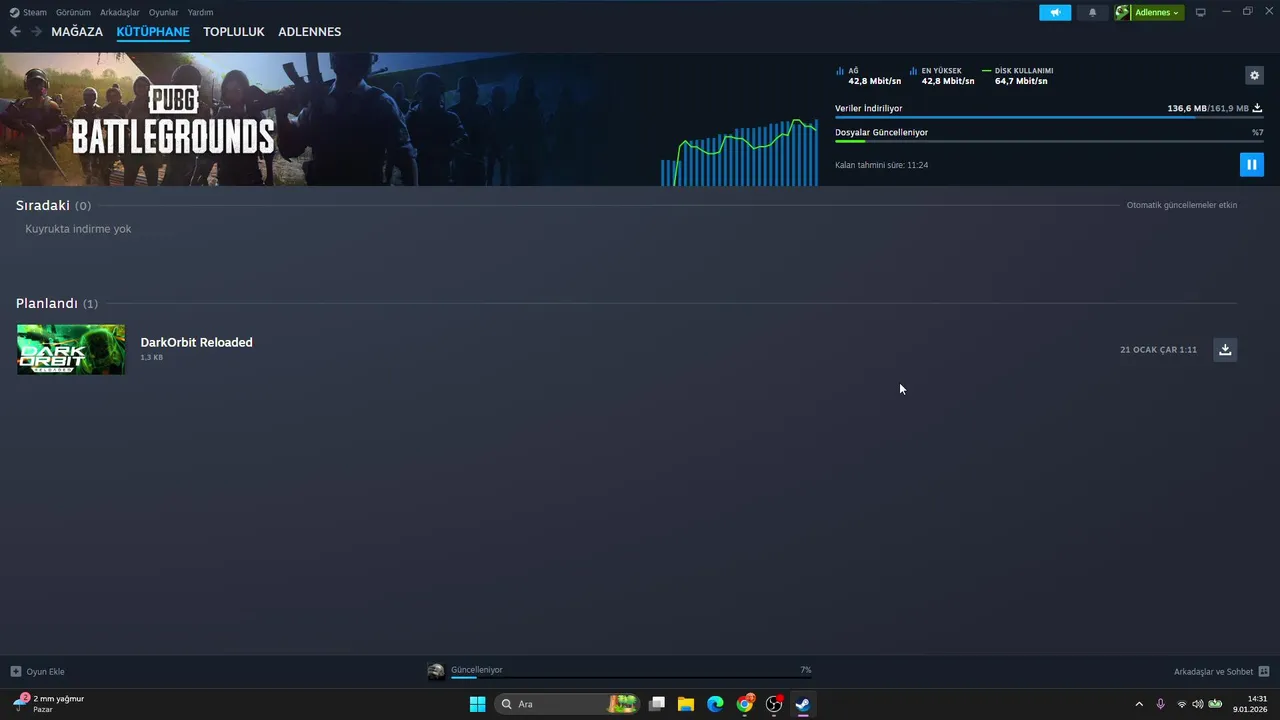This screenshot has width=1280, height=720.
Task: Click the AĞ network speed legend
Action: [x=868, y=76]
